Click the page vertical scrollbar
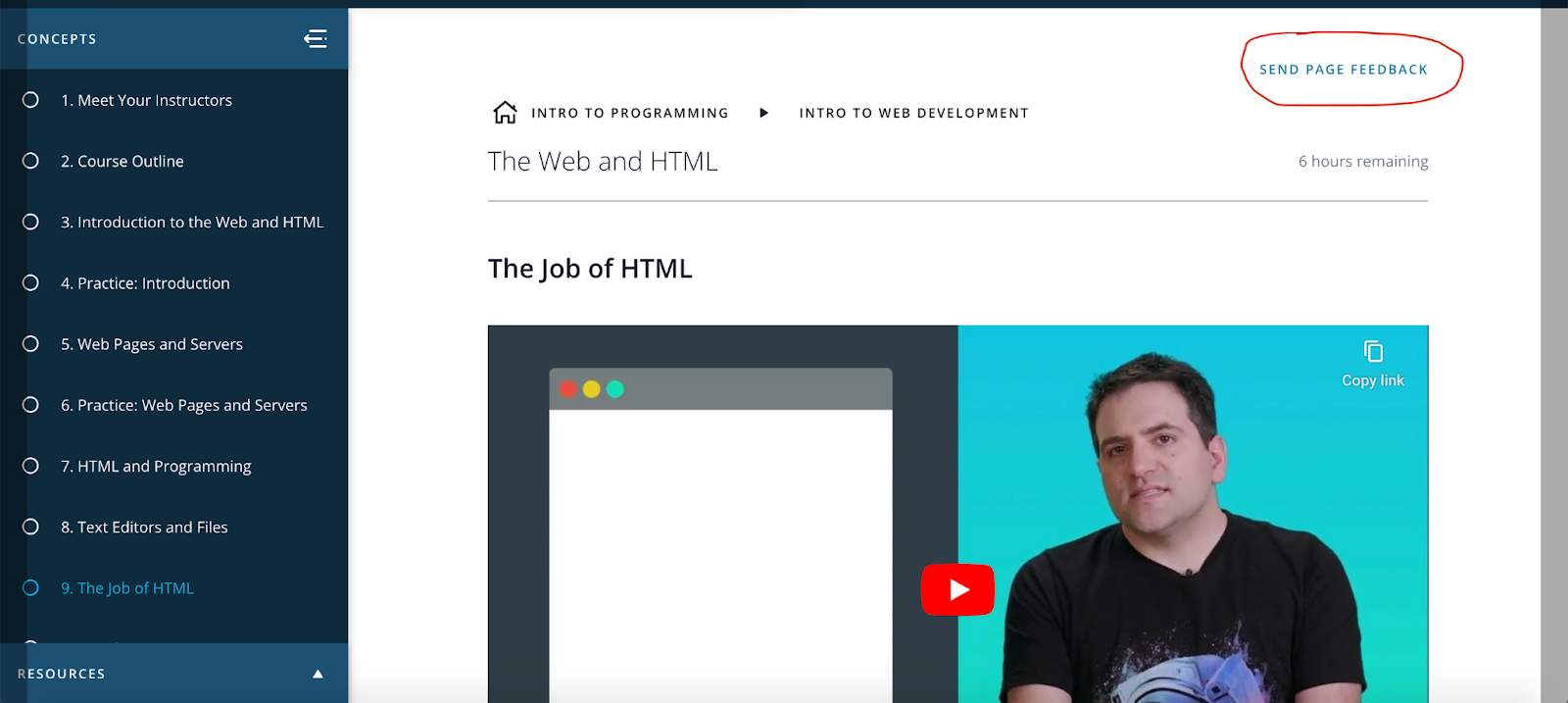1568x703 pixels. (1554, 355)
